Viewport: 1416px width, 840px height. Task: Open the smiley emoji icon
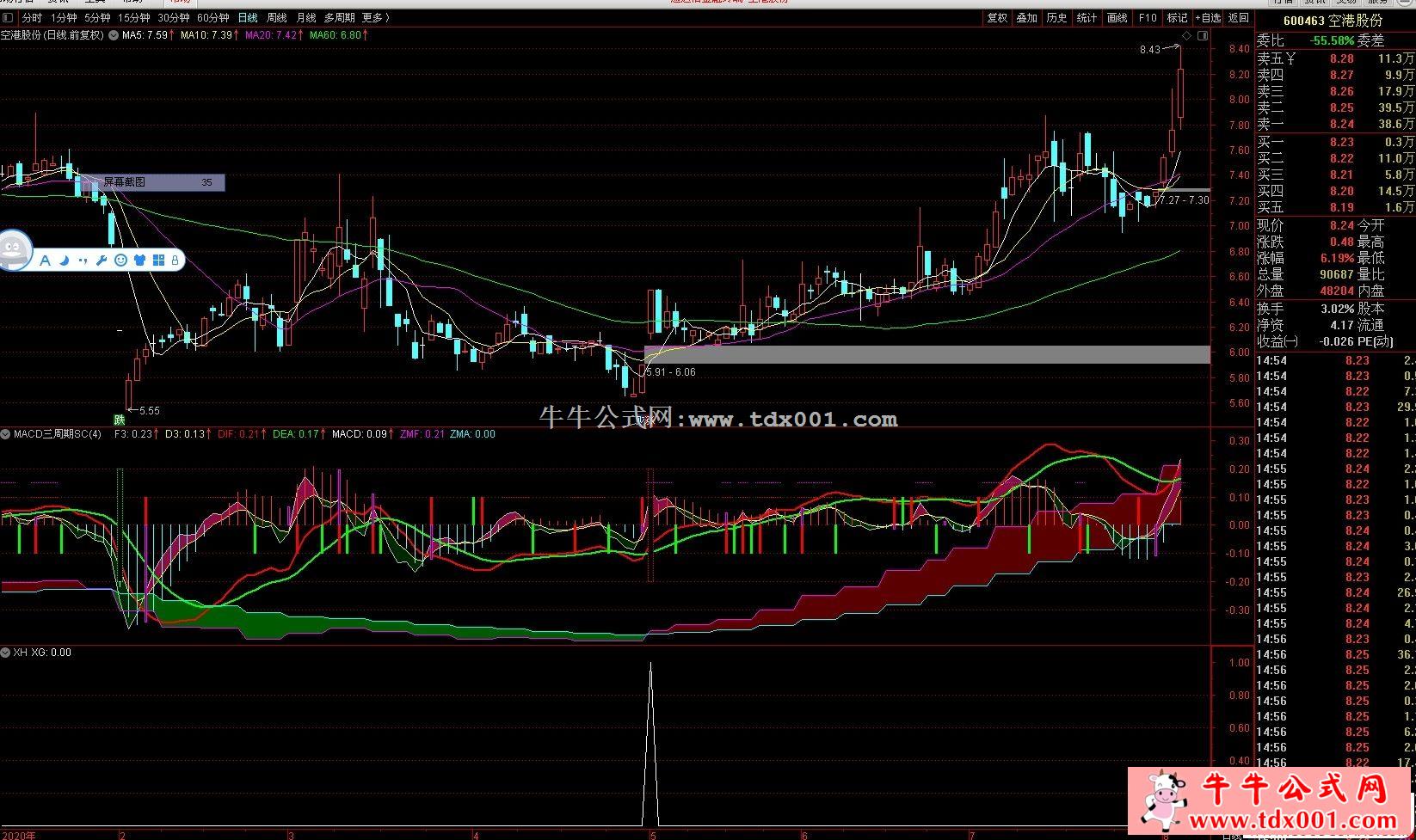pyautogui.click(x=120, y=260)
